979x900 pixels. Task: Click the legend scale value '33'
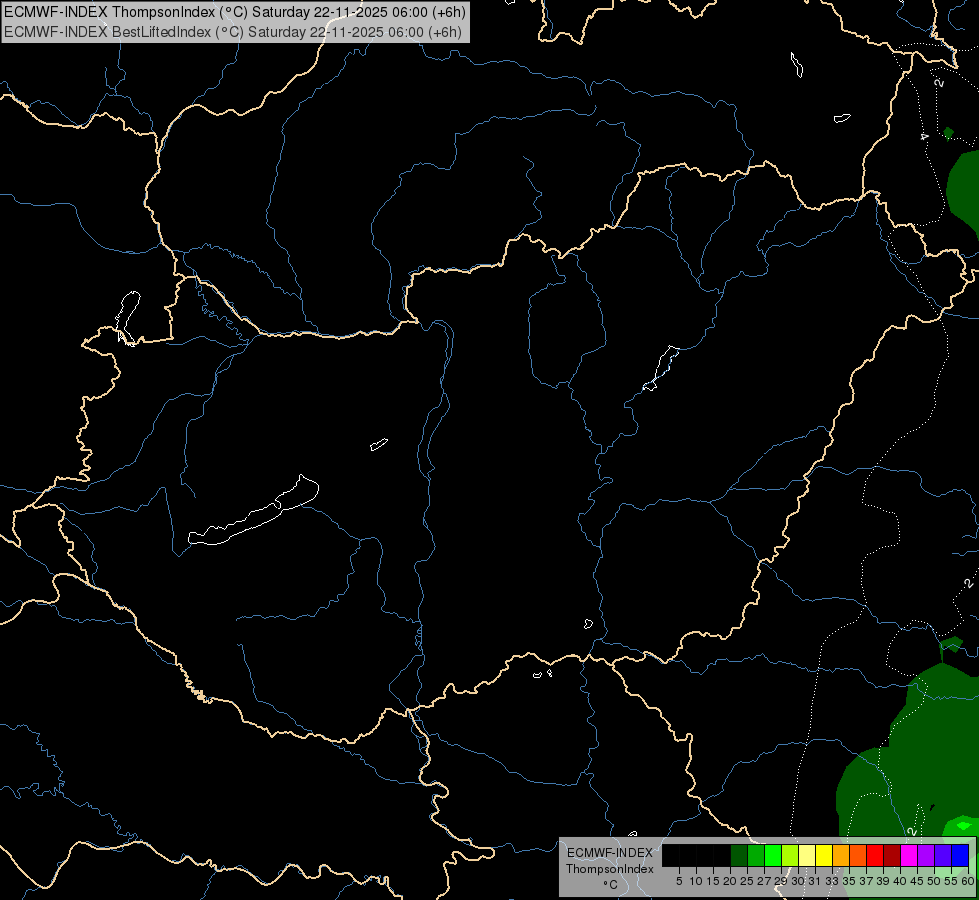click(832, 881)
